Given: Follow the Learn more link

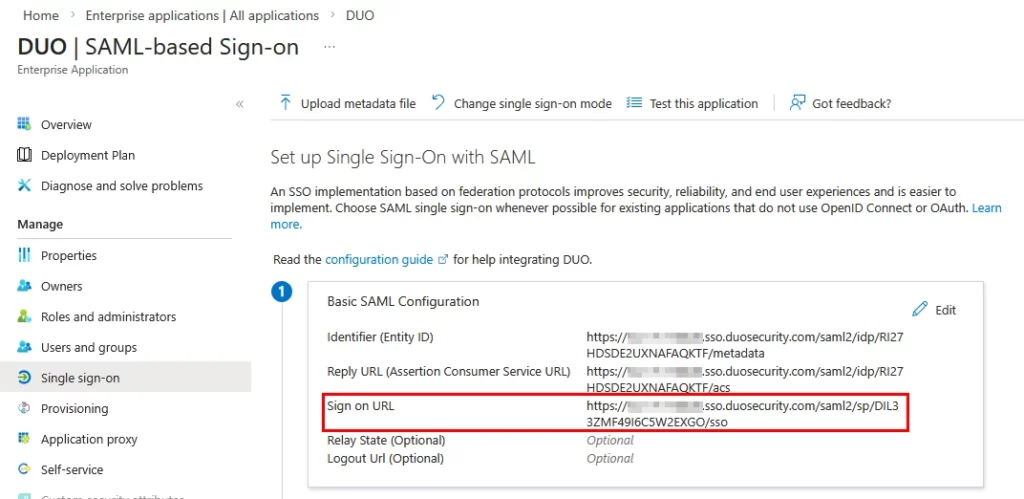Looking at the screenshot, I should [x=987, y=208].
